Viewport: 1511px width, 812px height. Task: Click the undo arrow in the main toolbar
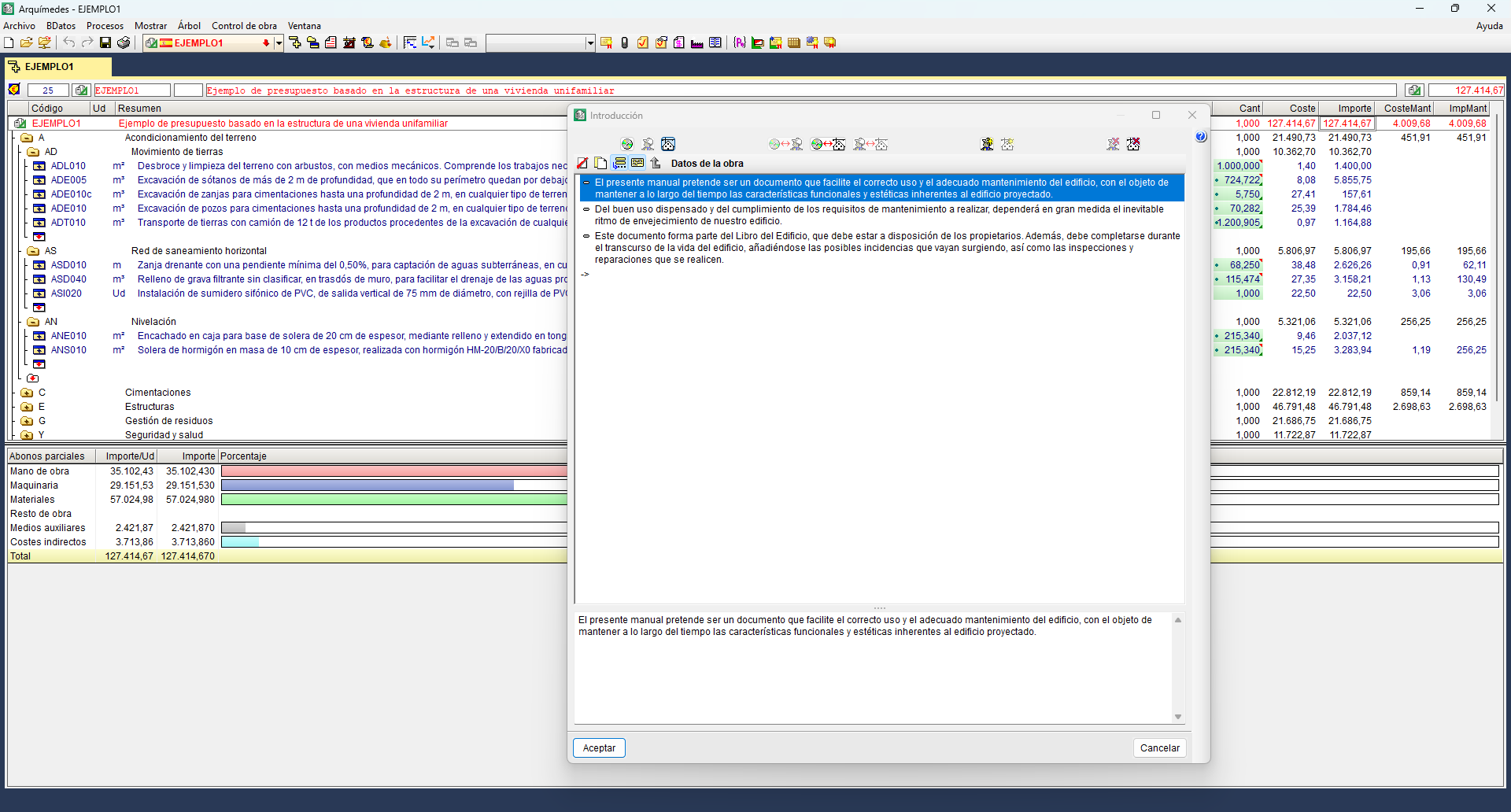coord(69,42)
